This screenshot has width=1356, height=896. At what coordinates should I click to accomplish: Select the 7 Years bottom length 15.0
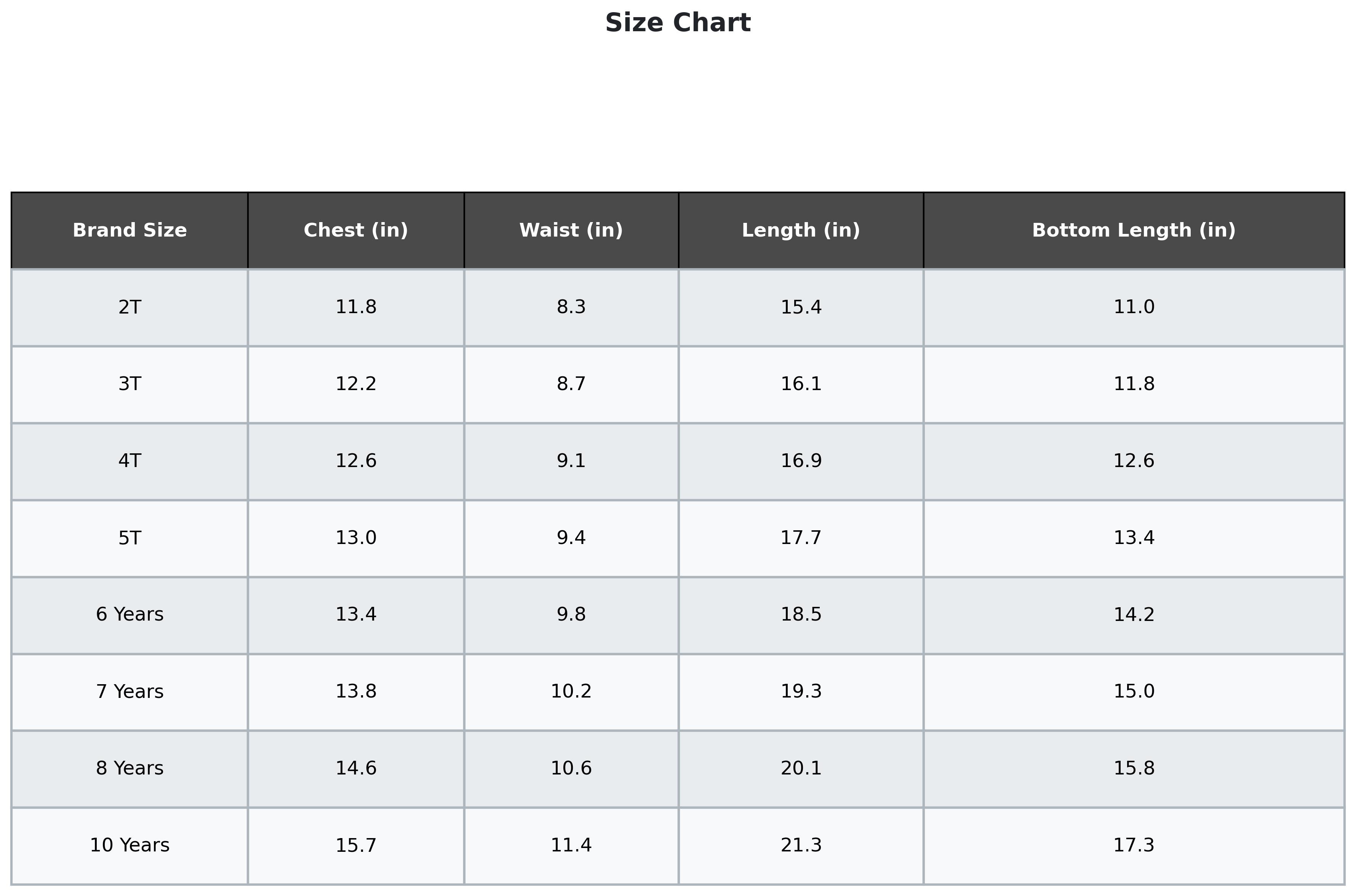[1134, 692]
